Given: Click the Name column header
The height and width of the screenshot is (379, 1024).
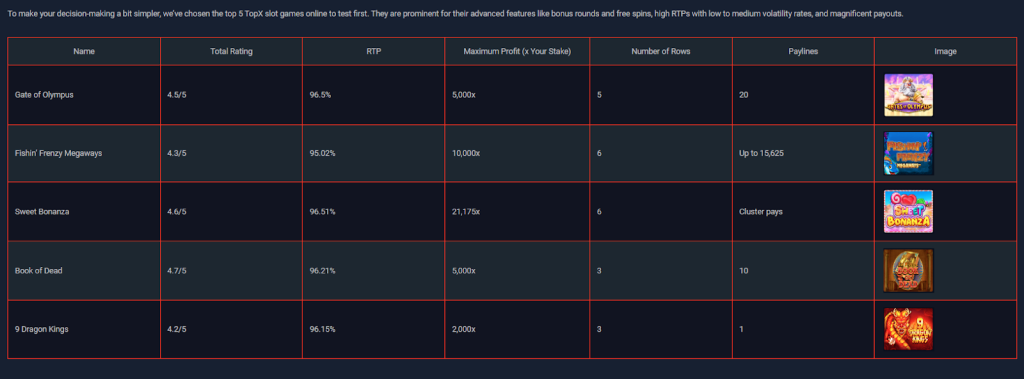Looking at the screenshot, I should click(x=84, y=52).
